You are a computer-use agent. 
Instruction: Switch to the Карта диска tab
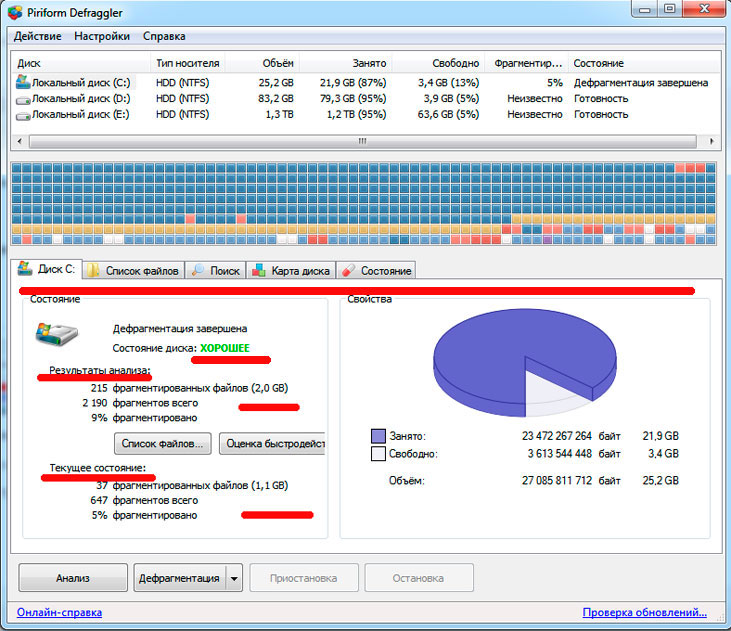291,270
